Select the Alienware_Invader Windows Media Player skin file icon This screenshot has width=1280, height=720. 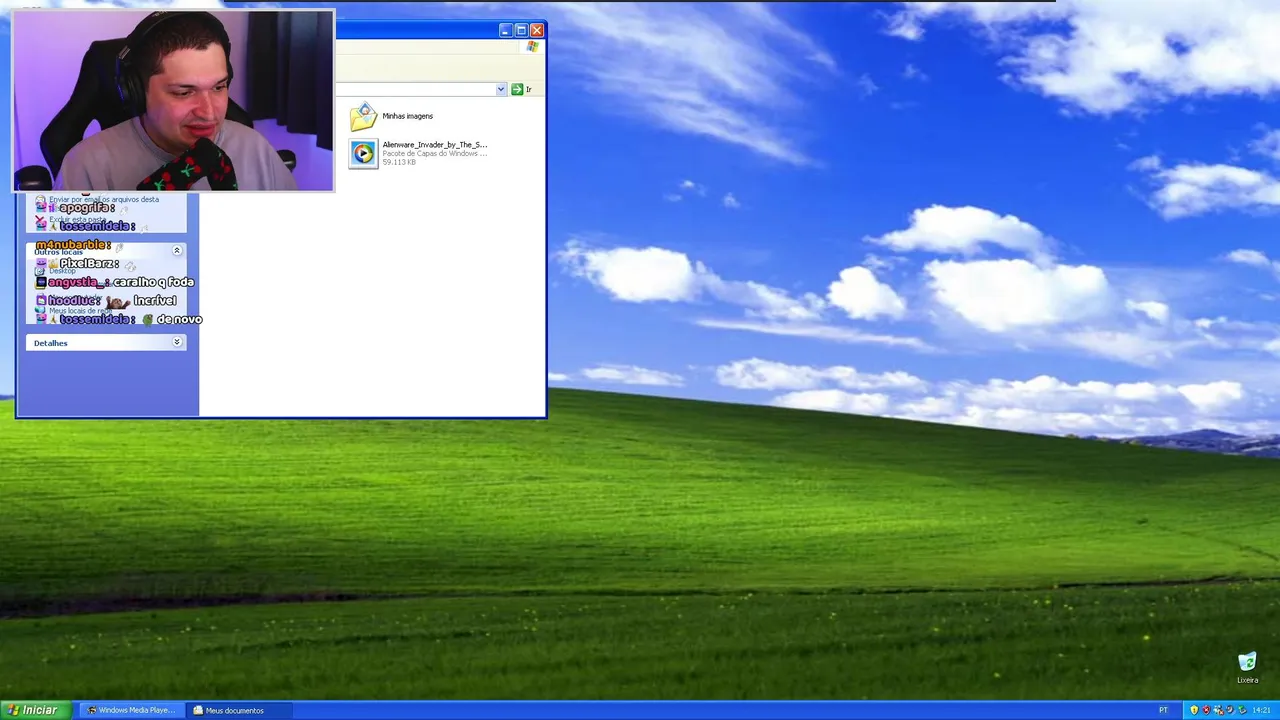coord(363,153)
